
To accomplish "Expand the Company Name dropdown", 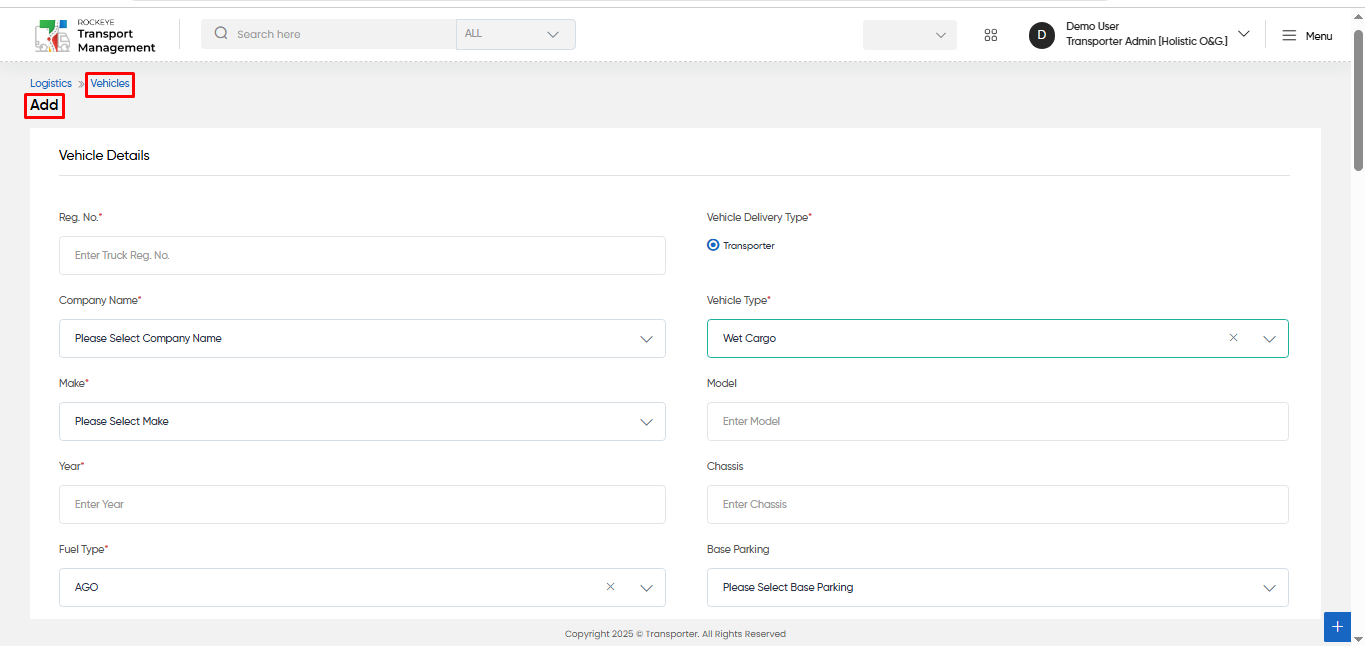I will click(362, 338).
